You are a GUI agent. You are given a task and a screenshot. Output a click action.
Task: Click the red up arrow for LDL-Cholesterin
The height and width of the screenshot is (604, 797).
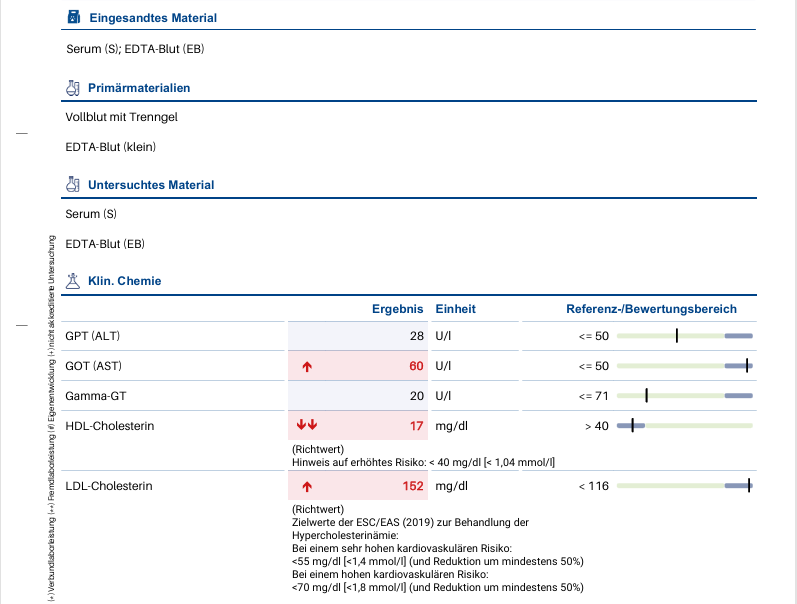pos(307,487)
